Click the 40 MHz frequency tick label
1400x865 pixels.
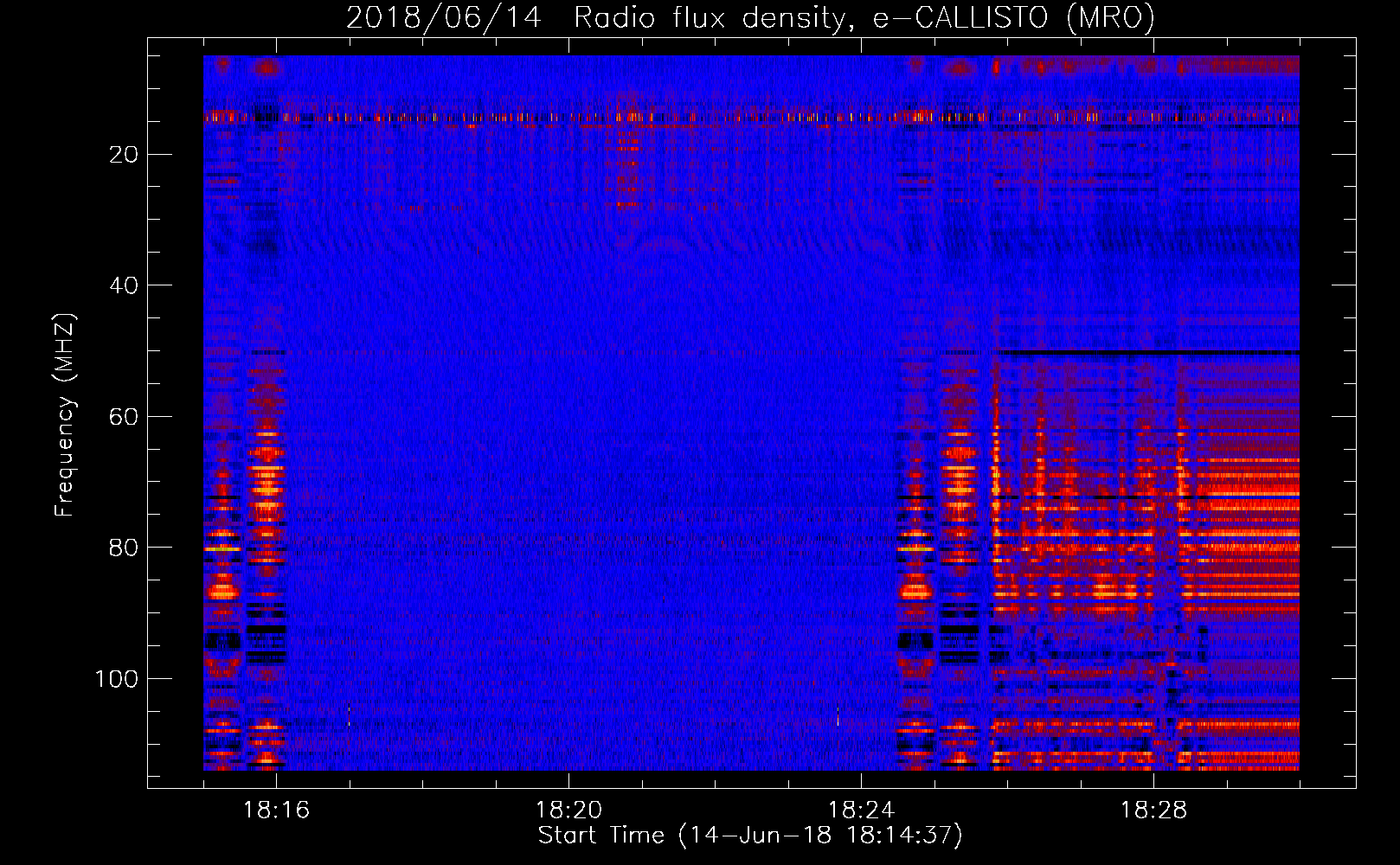click(125, 285)
